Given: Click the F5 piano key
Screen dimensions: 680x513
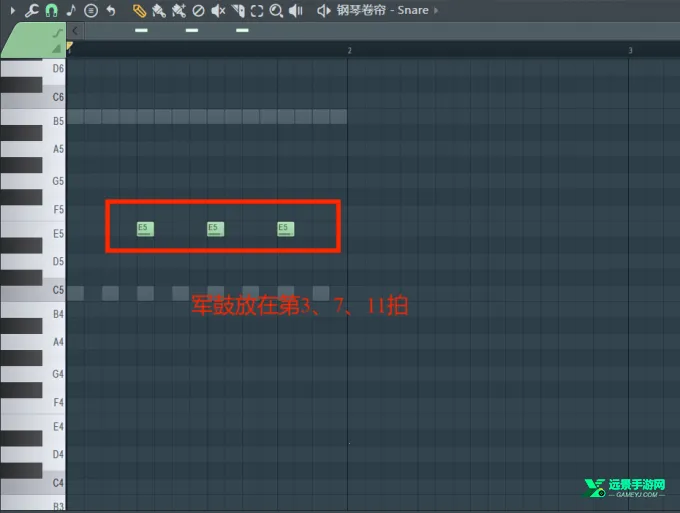Looking at the screenshot, I should pos(33,210).
